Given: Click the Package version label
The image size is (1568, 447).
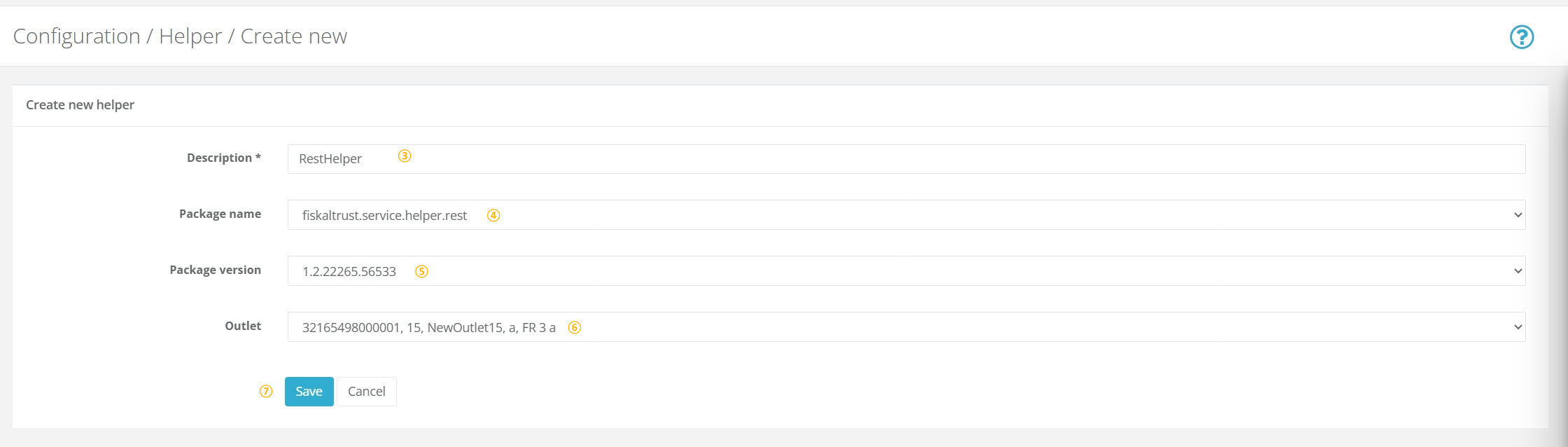Looking at the screenshot, I should (x=215, y=270).
